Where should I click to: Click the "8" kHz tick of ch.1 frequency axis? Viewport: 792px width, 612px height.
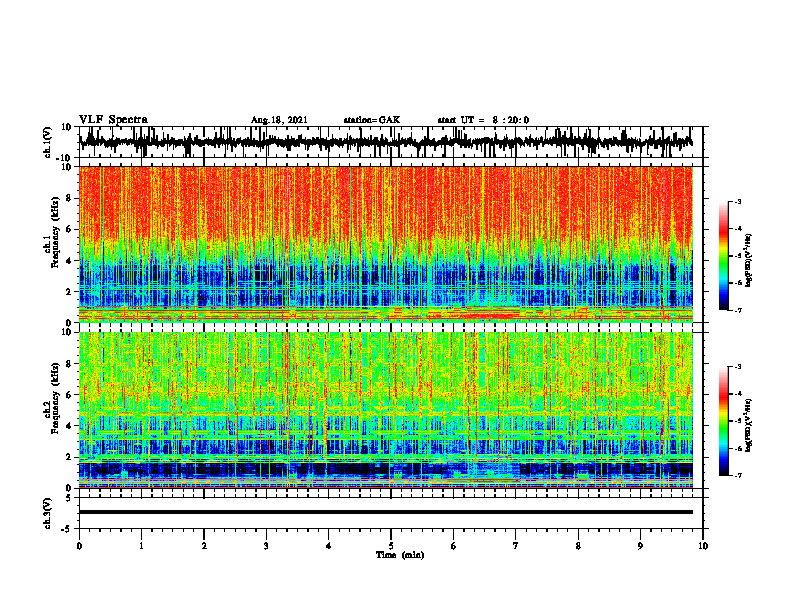point(69,198)
